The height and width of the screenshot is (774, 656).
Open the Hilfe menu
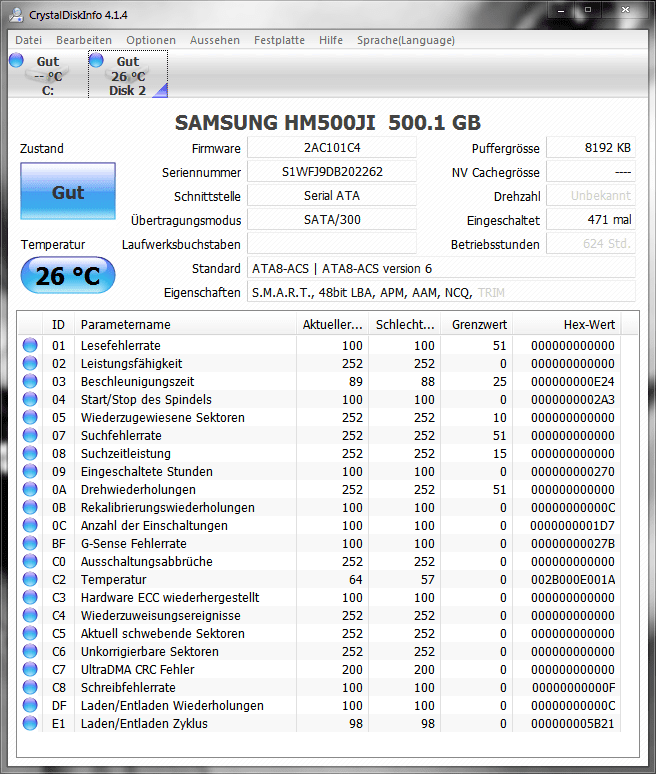click(x=331, y=40)
